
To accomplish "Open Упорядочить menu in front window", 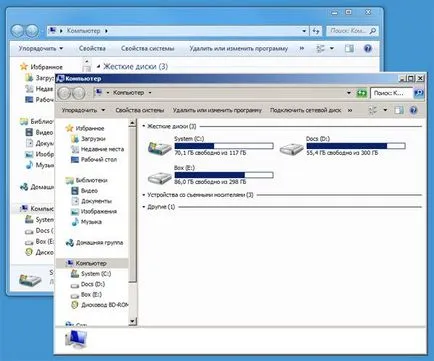I will pos(83,110).
